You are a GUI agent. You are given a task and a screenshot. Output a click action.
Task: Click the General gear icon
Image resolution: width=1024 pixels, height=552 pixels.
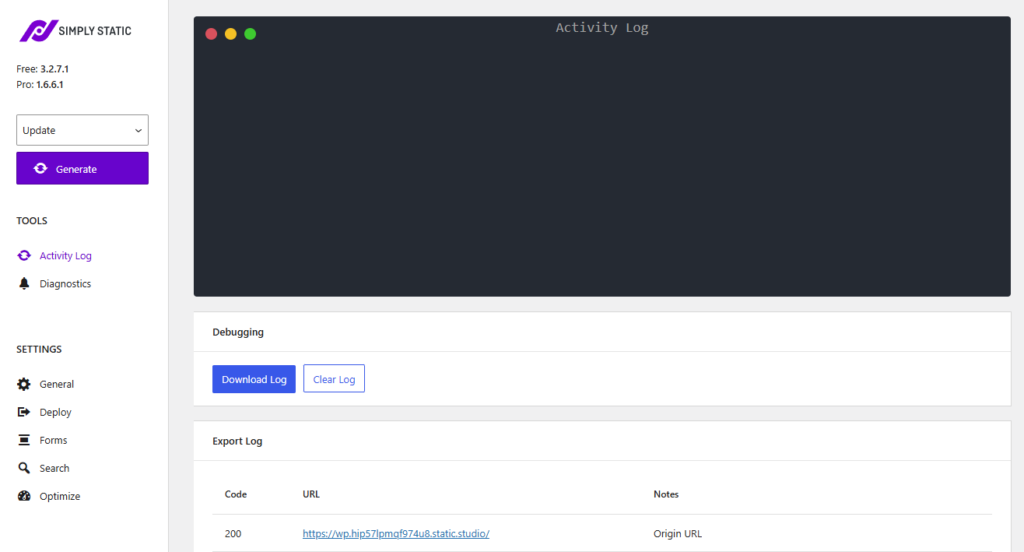click(x=24, y=384)
